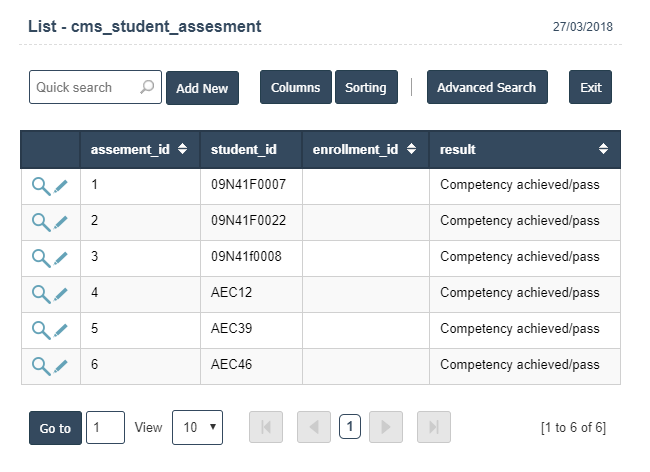The height and width of the screenshot is (472, 650).
Task: Open Advanced Search
Action: (487, 87)
